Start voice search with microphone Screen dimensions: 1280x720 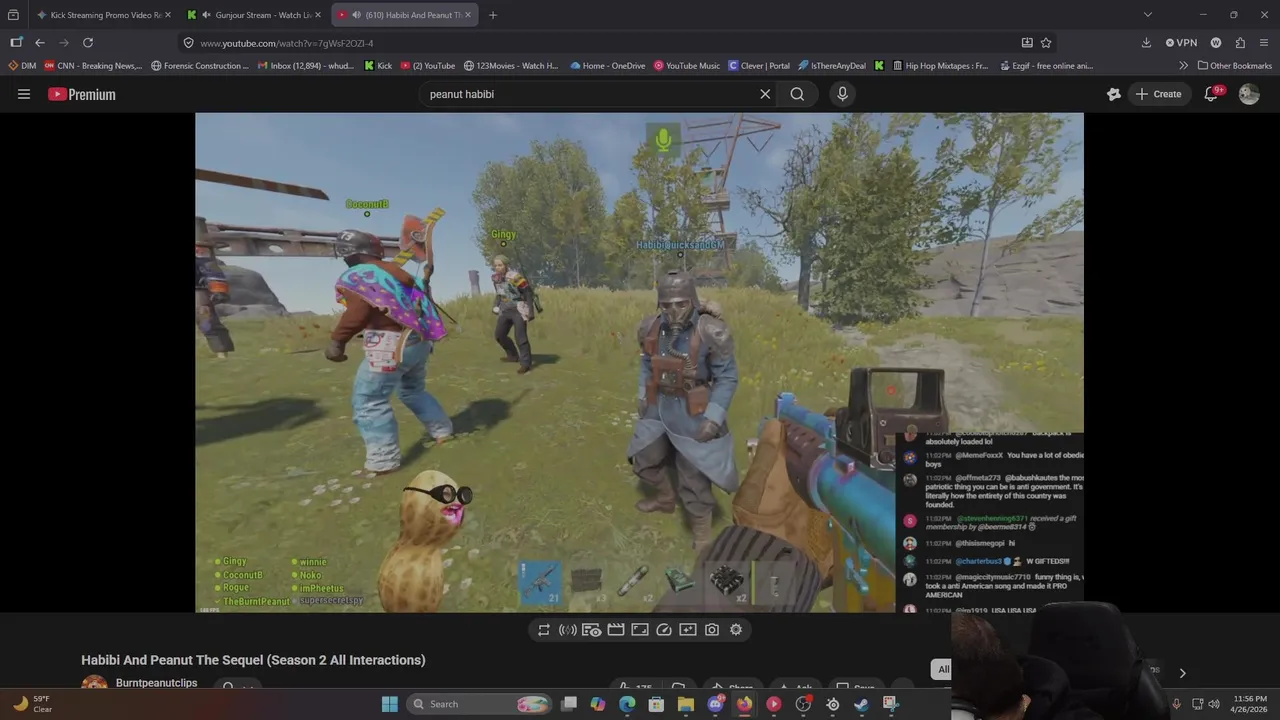point(842,94)
